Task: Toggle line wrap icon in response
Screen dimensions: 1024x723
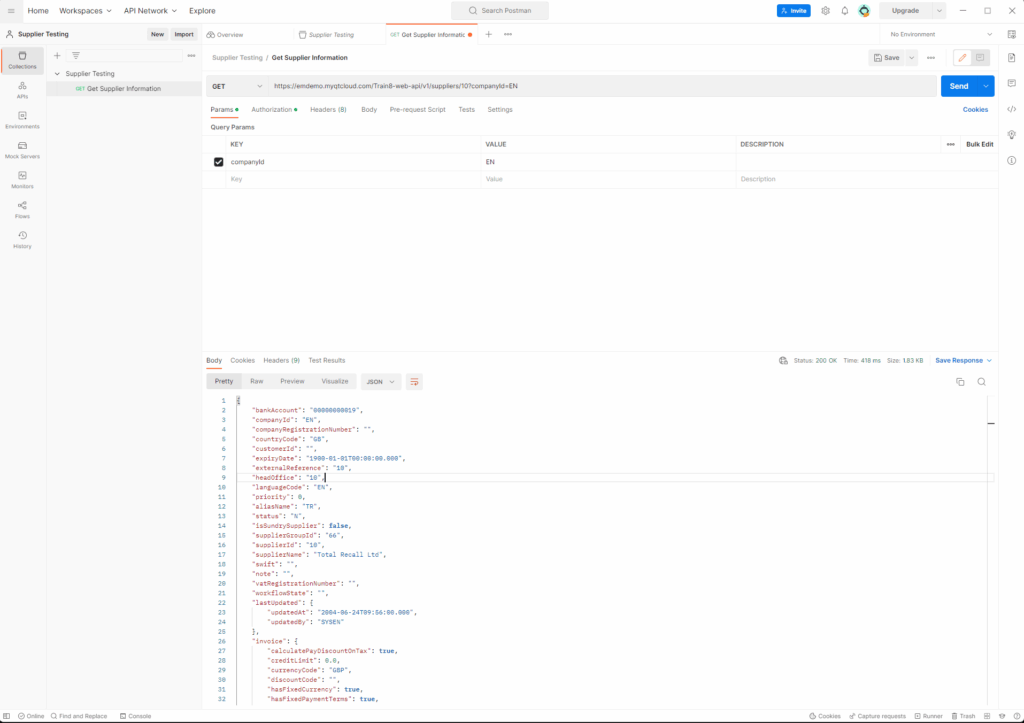Action: click(415, 382)
